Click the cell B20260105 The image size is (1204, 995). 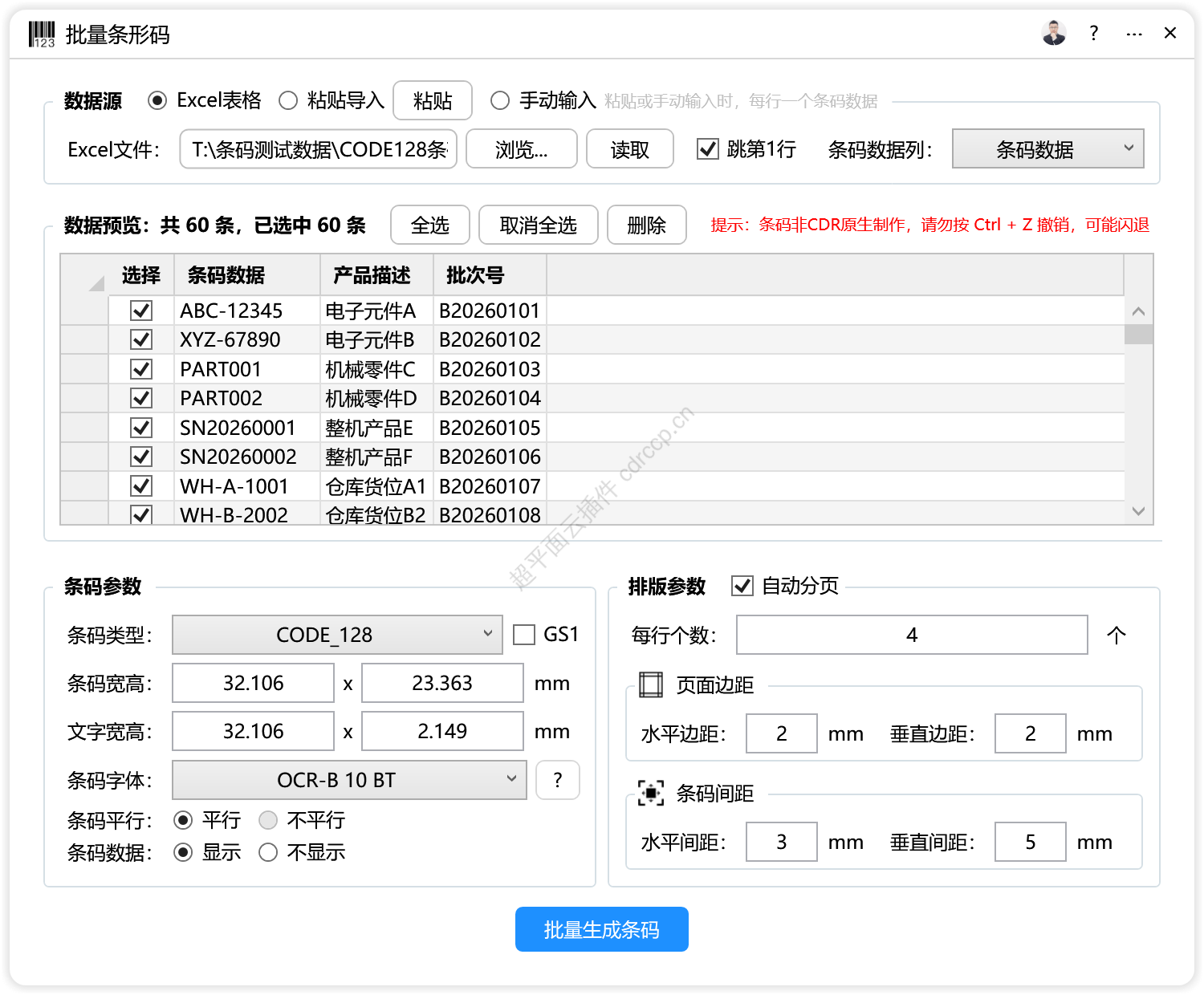pyautogui.click(x=490, y=428)
